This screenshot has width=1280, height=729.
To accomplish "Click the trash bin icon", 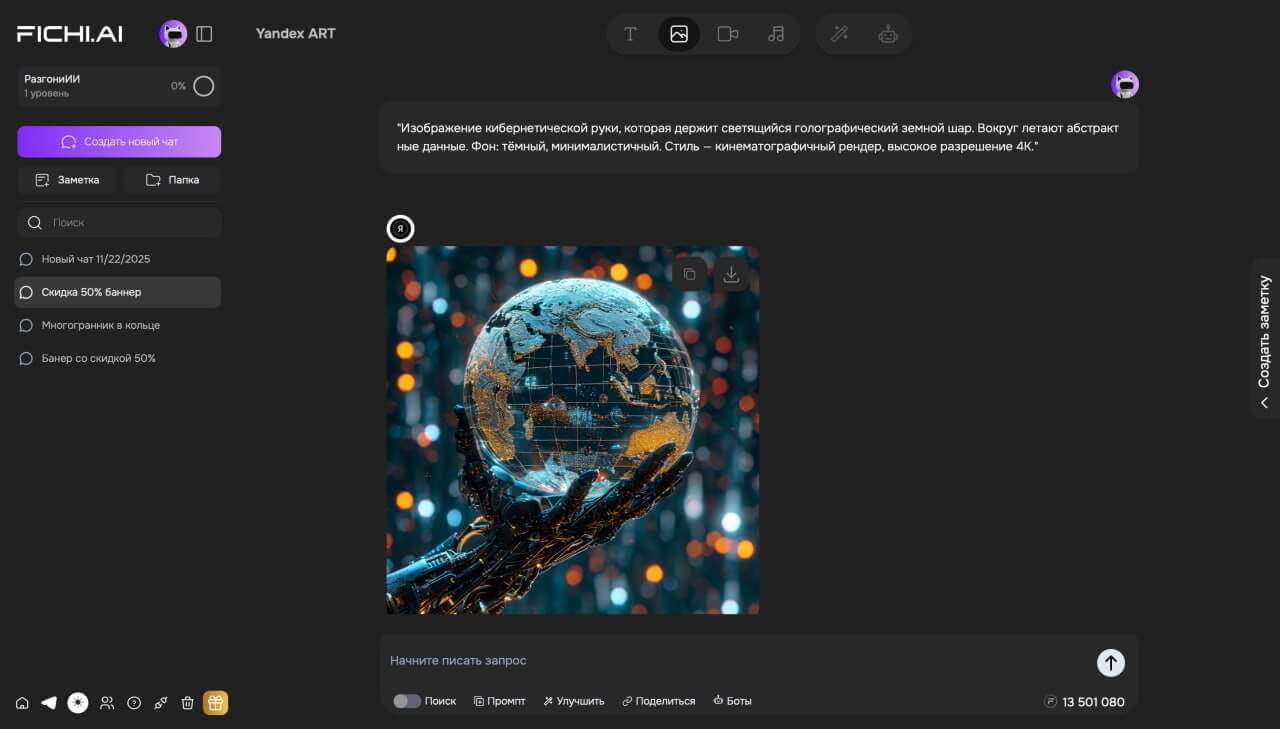I will click(187, 703).
